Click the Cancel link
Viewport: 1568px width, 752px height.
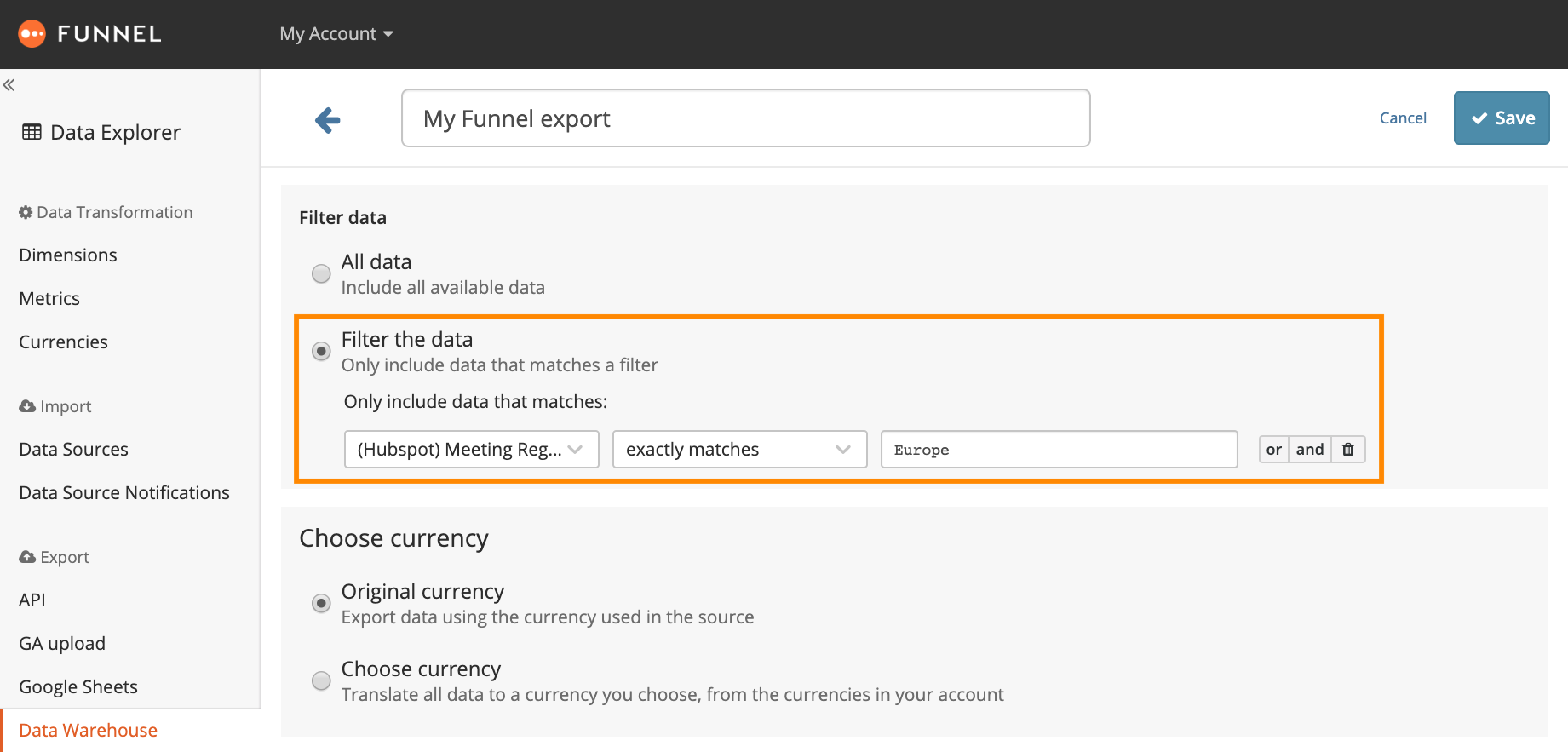(1403, 118)
